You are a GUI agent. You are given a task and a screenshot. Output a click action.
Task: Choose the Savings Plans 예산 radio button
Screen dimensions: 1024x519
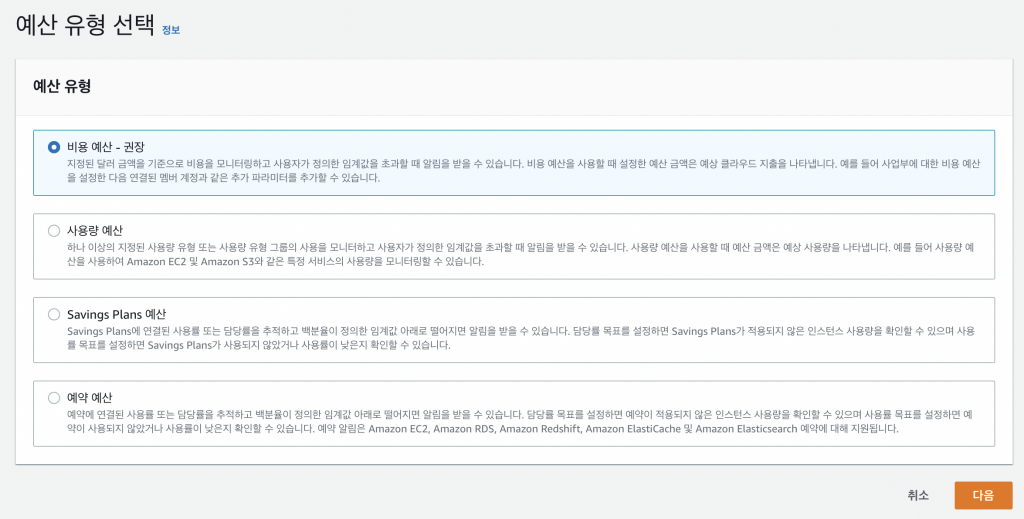[54, 314]
